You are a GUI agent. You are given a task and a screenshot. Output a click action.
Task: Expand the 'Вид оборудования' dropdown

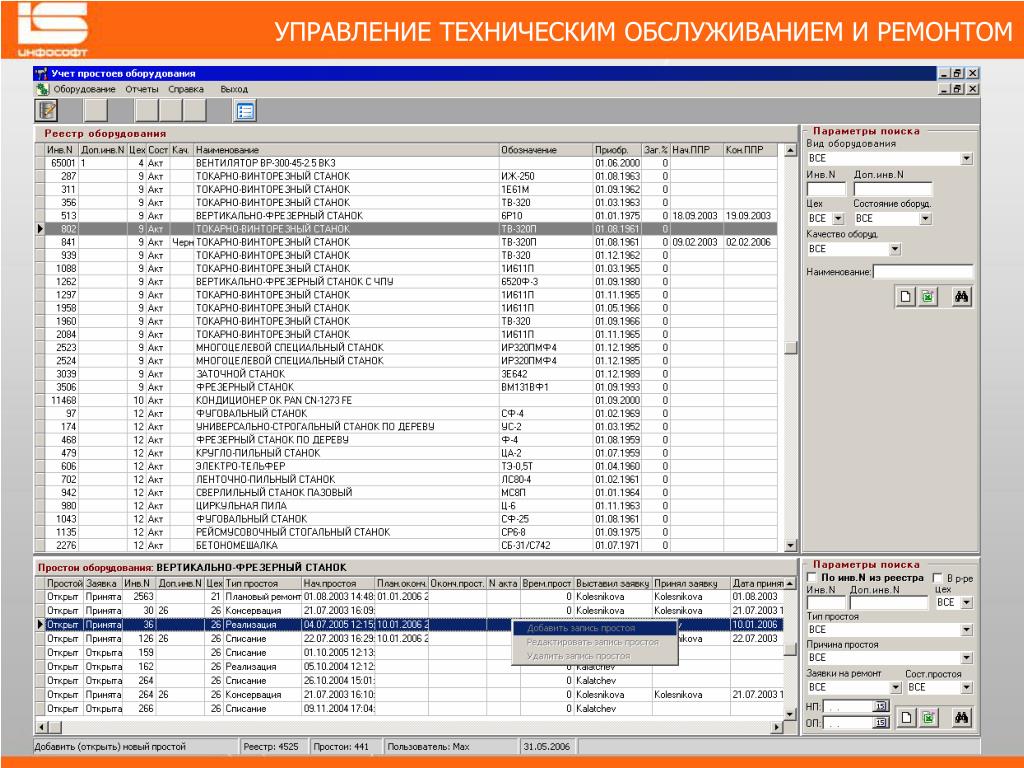coord(967,159)
